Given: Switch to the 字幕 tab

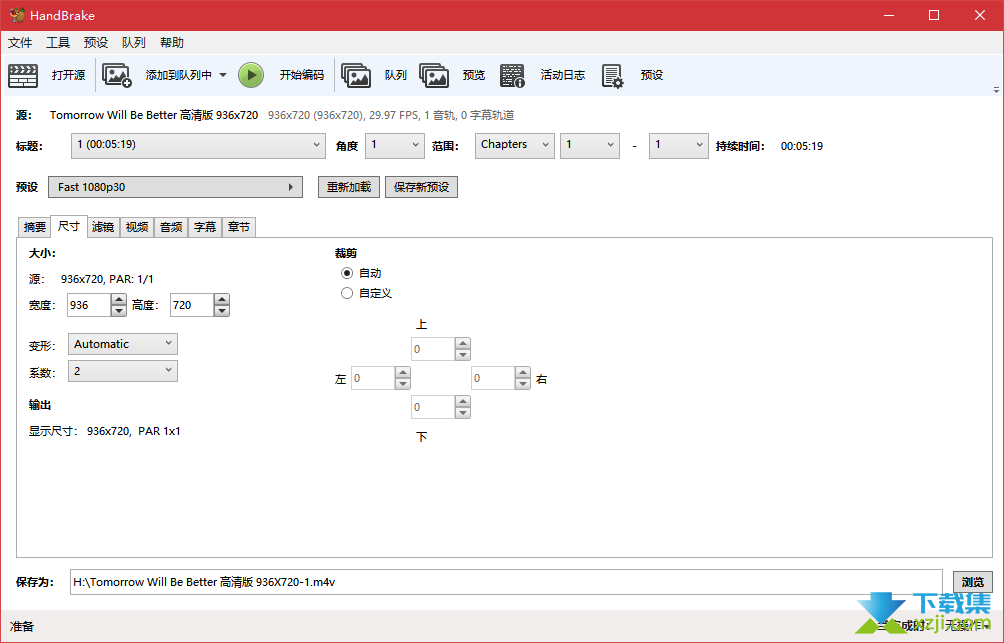Looking at the screenshot, I should (x=205, y=227).
